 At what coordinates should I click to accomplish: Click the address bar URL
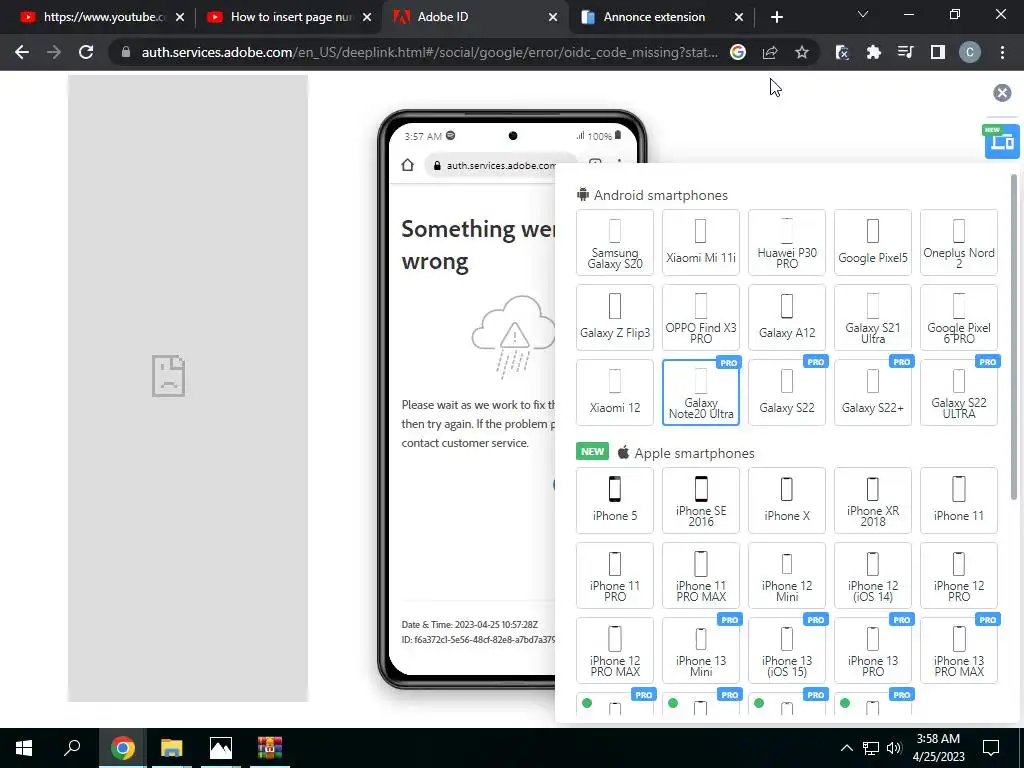click(429, 52)
